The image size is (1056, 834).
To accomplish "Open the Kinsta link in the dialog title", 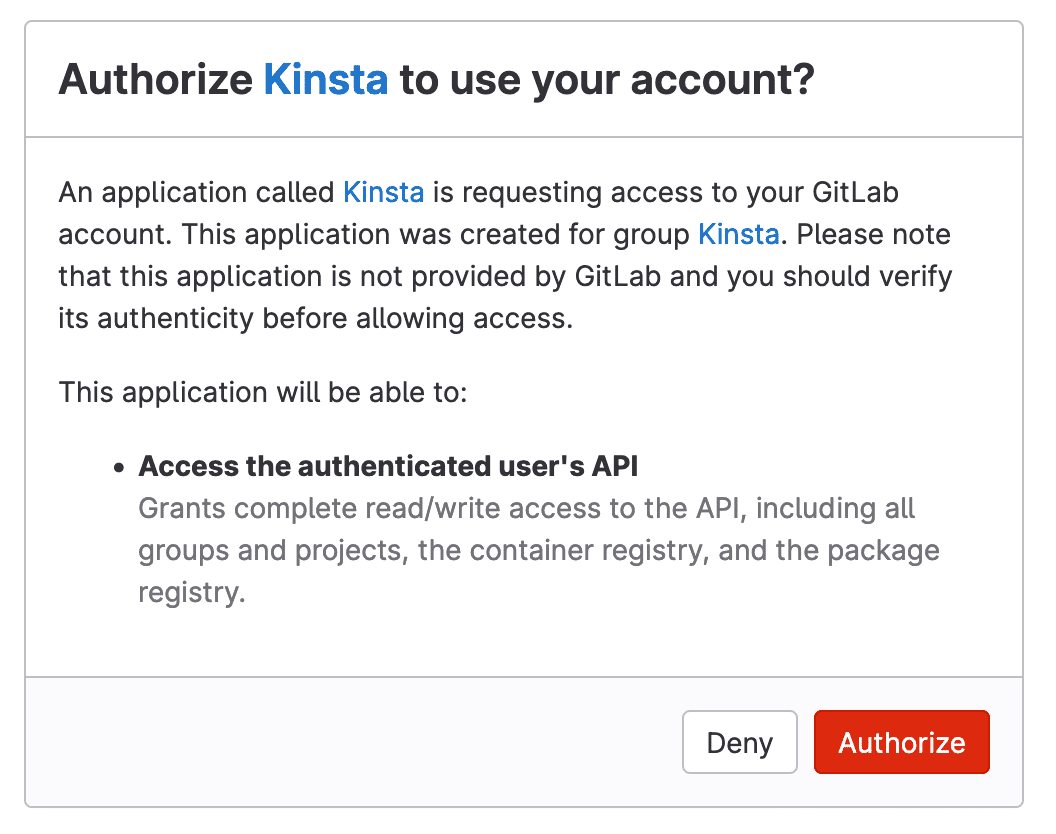I will tap(326, 79).
